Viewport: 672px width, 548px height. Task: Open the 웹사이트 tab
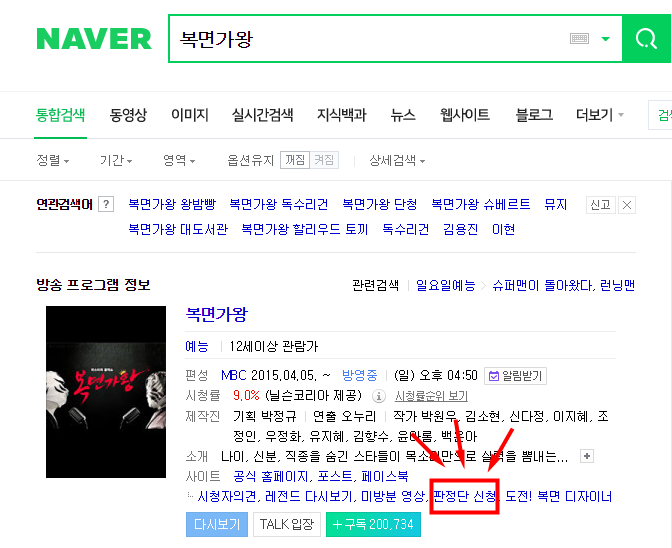[465, 115]
